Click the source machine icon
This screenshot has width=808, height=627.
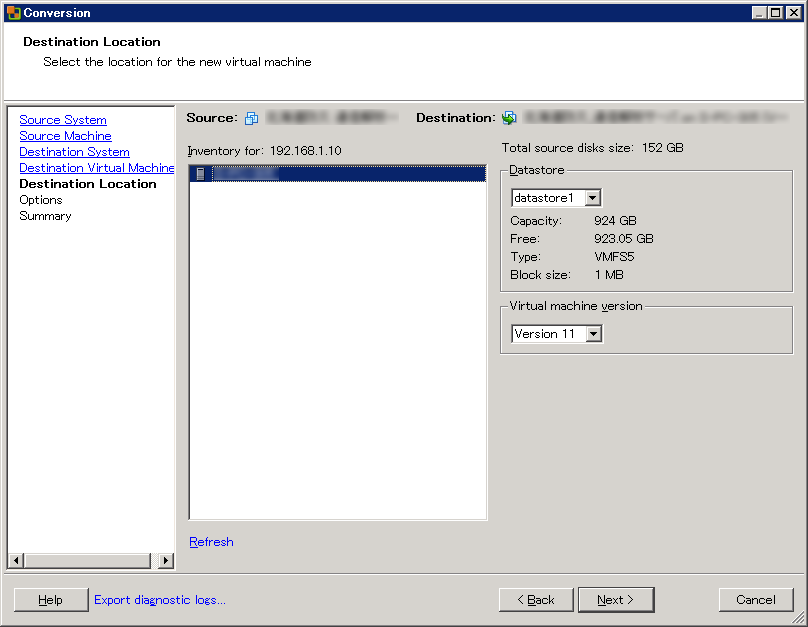pyautogui.click(x=252, y=118)
